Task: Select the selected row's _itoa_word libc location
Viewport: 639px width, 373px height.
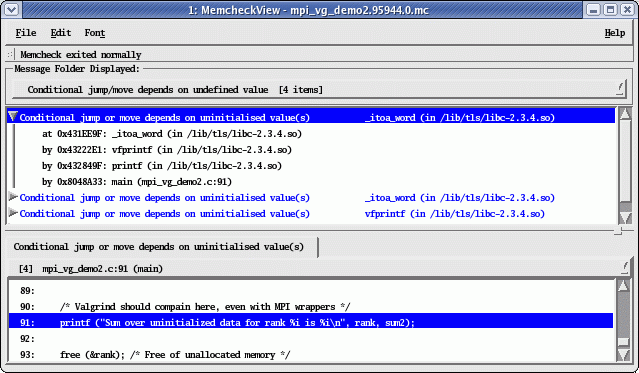Action: (460, 117)
